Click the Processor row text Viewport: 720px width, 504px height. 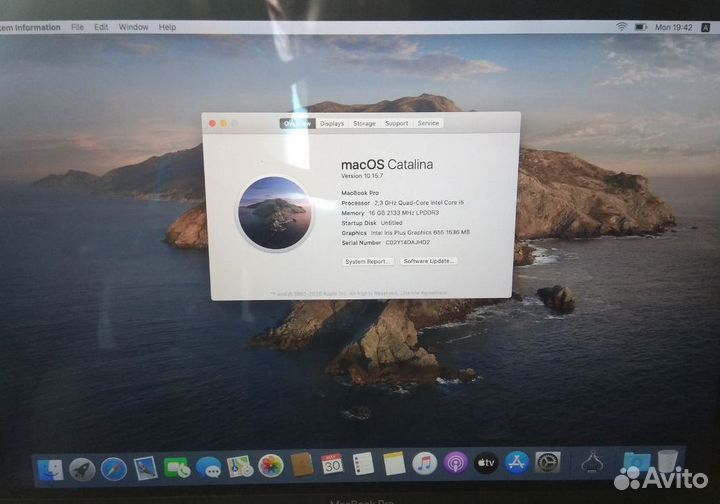(403, 202)
